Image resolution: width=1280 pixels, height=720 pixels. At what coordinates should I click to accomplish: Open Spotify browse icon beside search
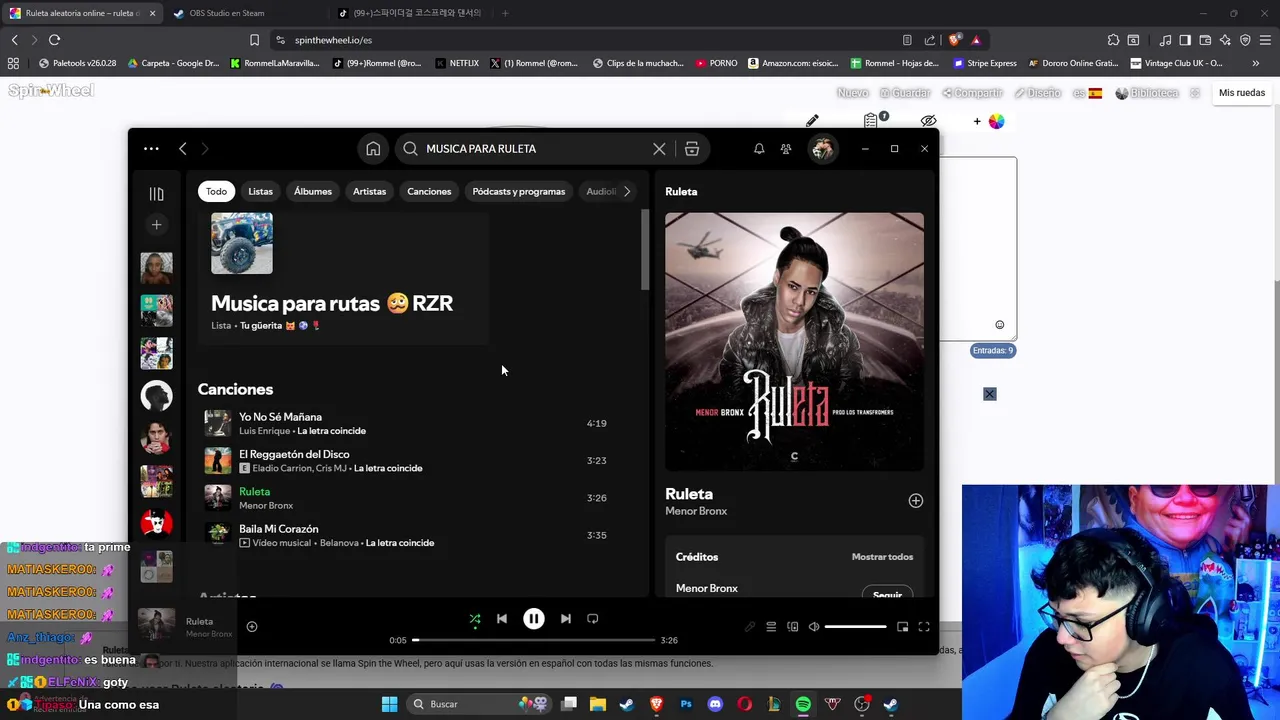tap(692, 149)
